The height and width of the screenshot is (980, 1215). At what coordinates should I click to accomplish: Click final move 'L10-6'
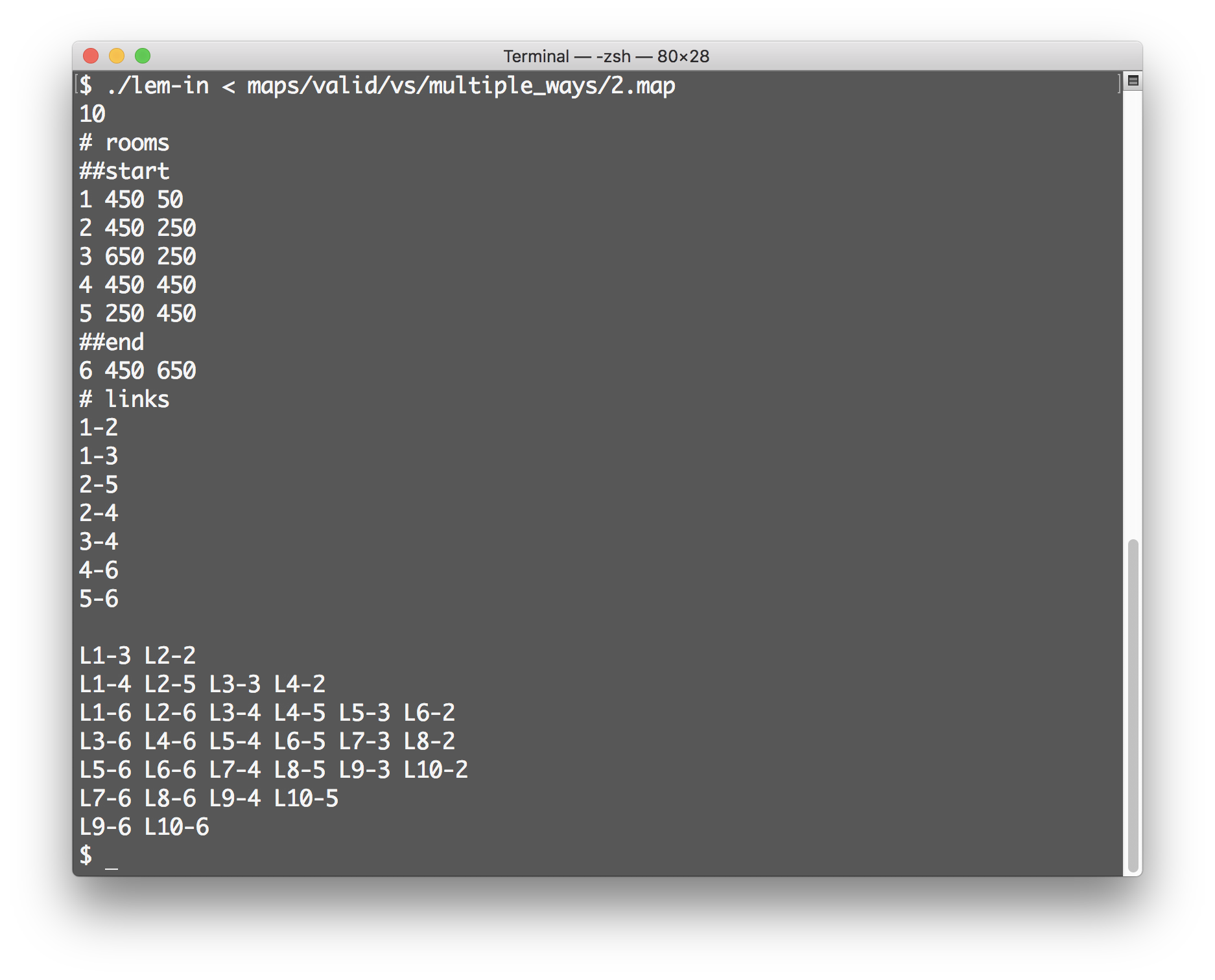point(176,827)
